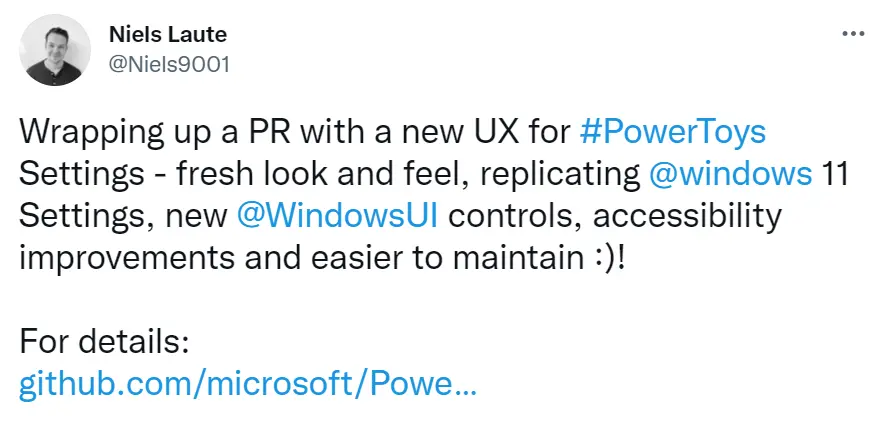Click Niels Laute's profile avatar photo
The image size is (889, 435).
coord(55,50)
